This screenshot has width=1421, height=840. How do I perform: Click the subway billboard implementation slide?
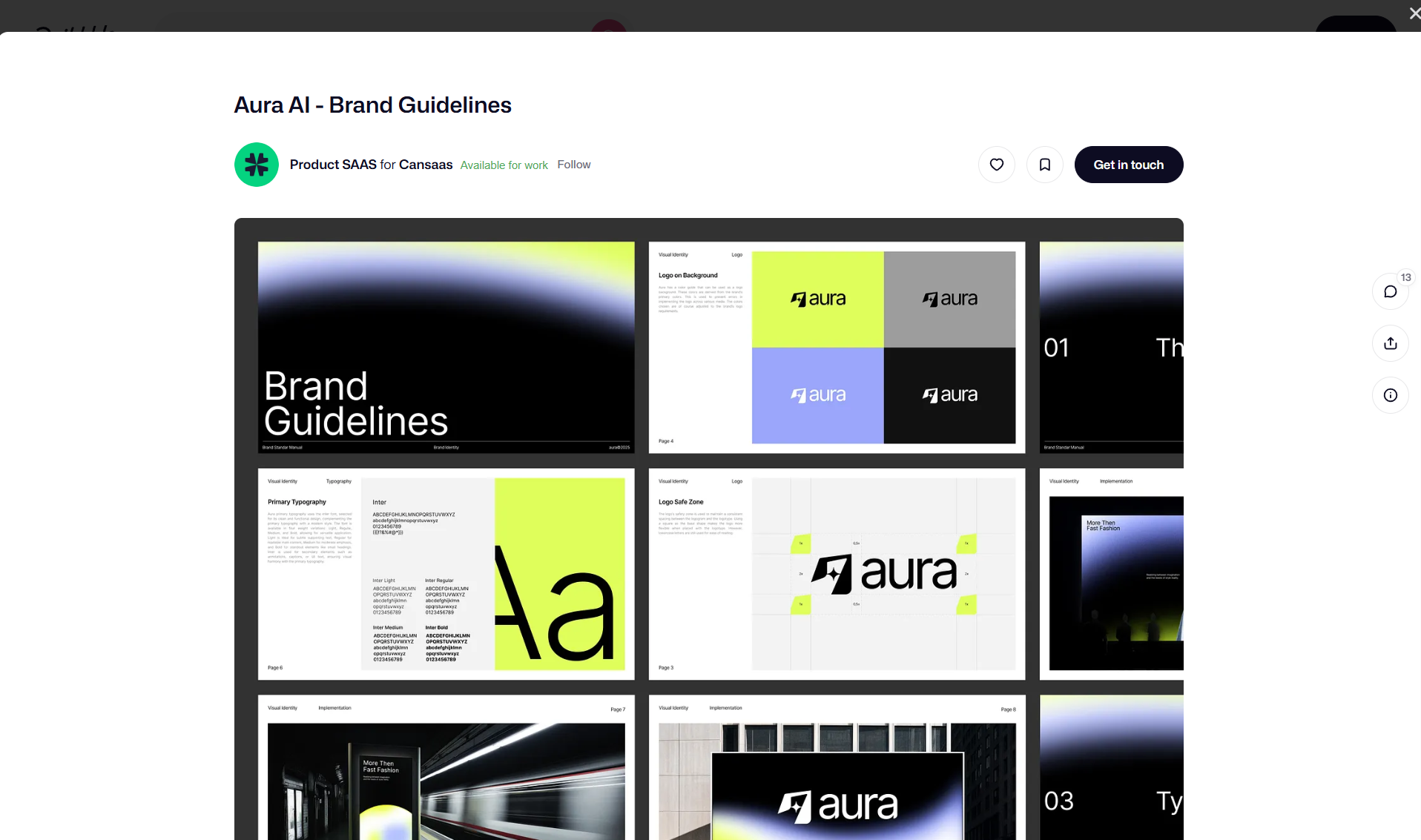coord(446,771)
